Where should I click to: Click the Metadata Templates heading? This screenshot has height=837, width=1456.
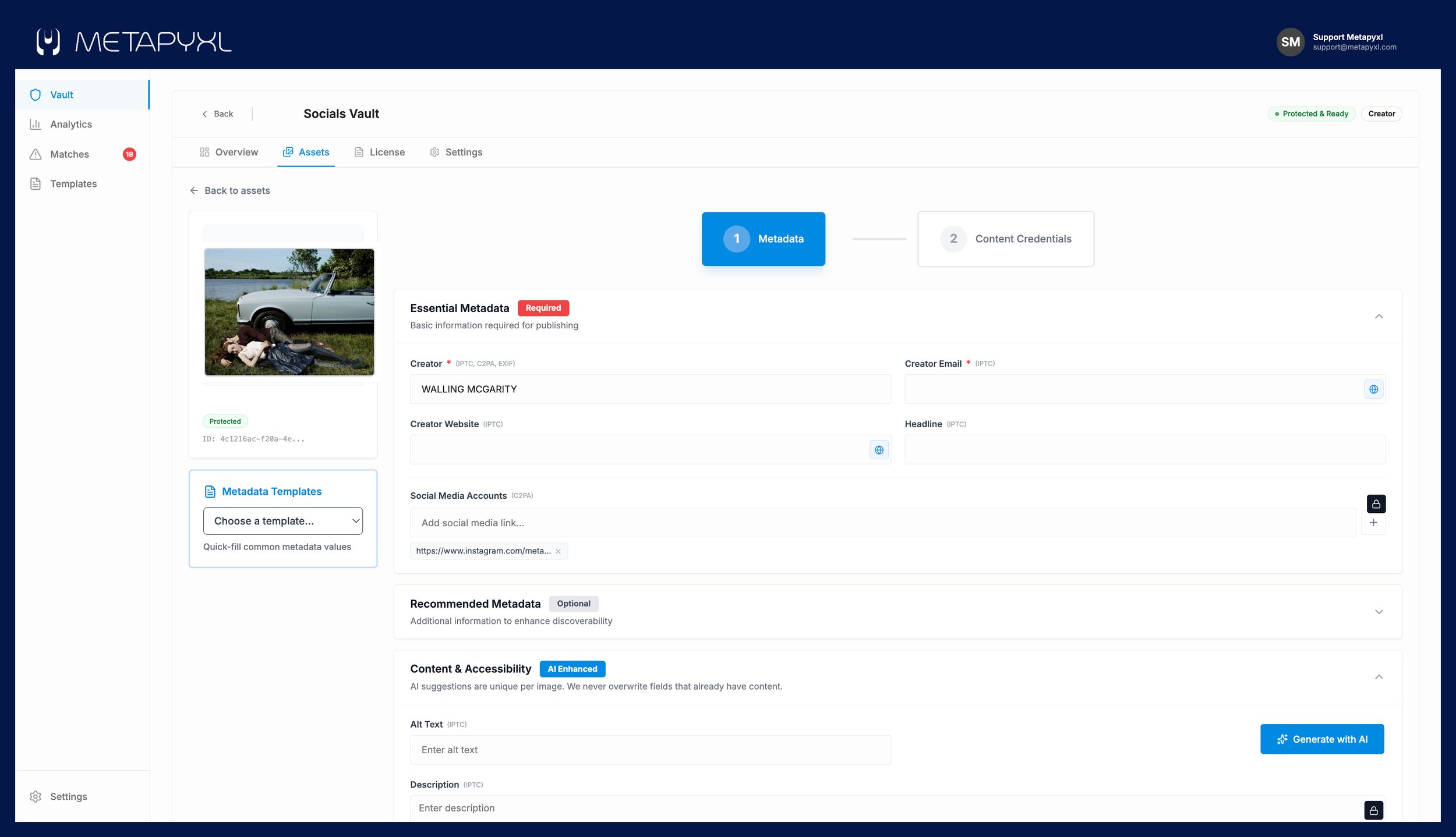click(271, 492)
